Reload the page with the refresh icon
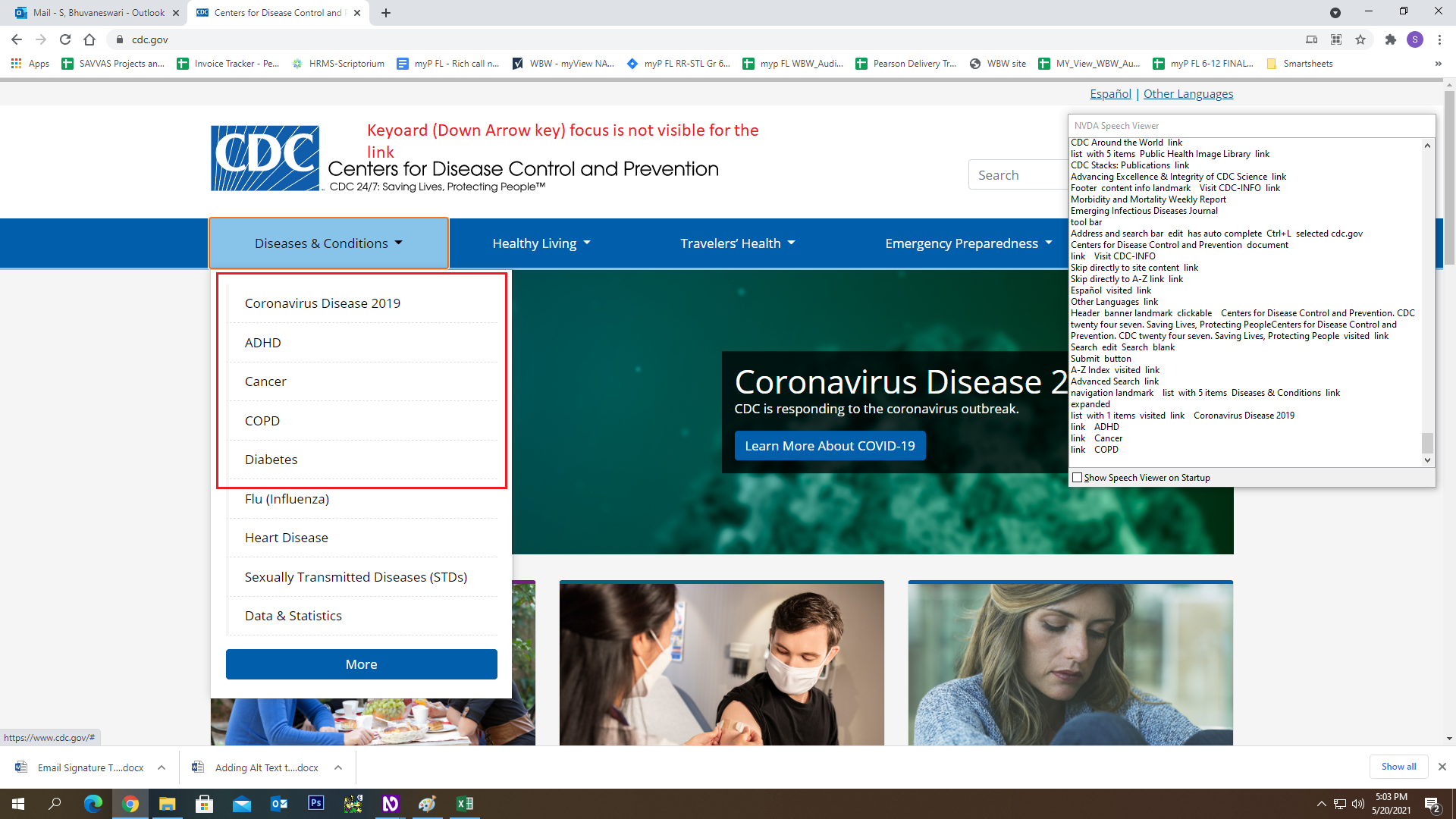This screenshot has height=819, width=1456. click(x=65, y=39)
